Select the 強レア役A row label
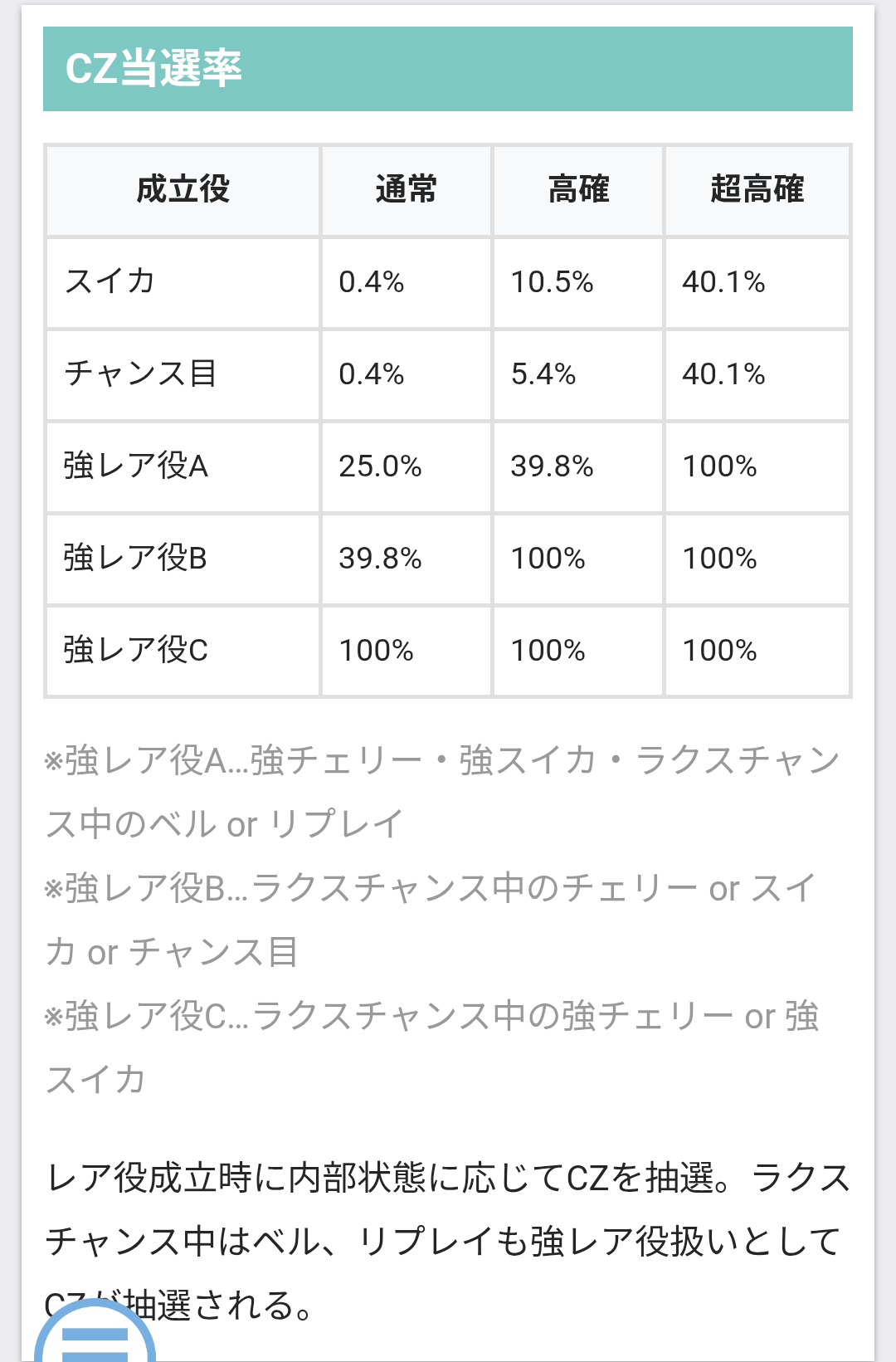This screenshot has width=896, height=1362. tap(136, 466)
